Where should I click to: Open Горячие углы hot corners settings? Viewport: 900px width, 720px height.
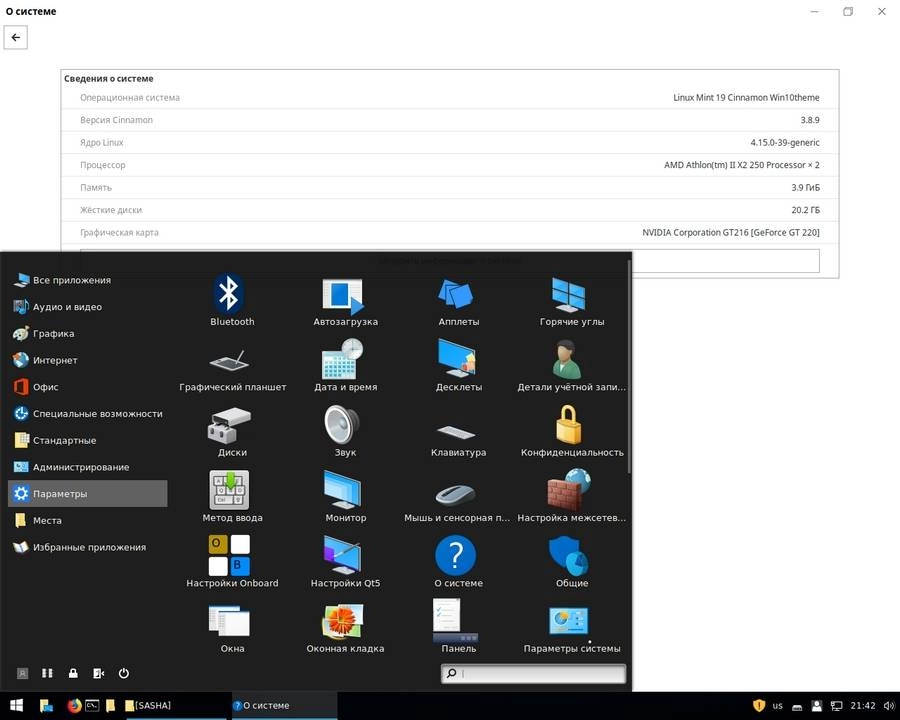572,300
